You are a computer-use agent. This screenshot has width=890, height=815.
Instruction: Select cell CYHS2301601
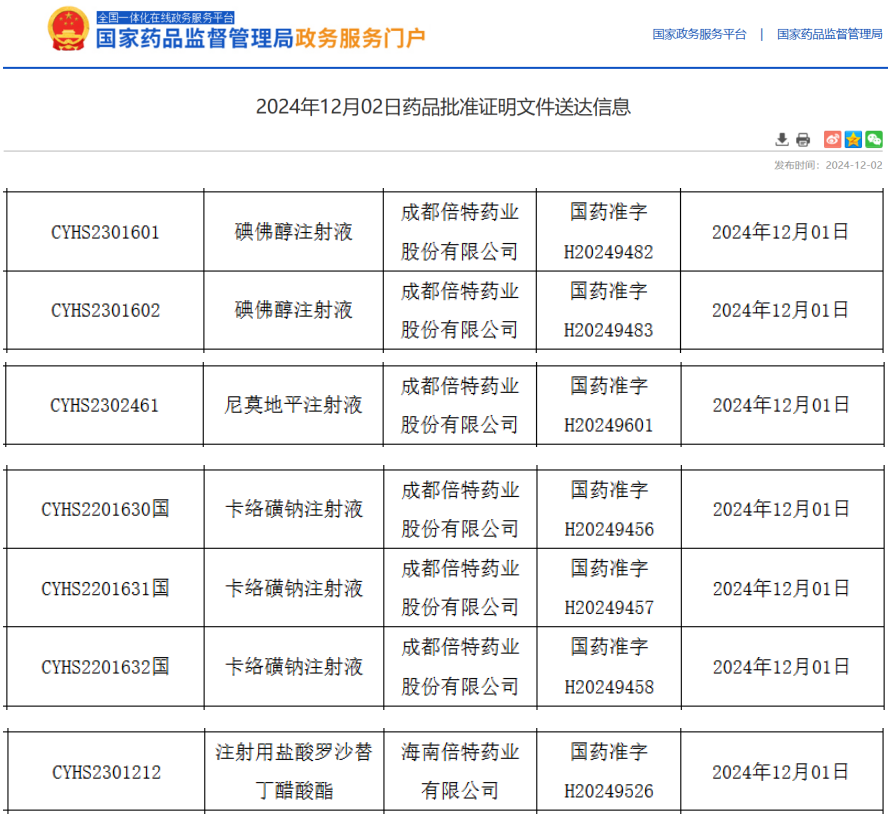105,232
